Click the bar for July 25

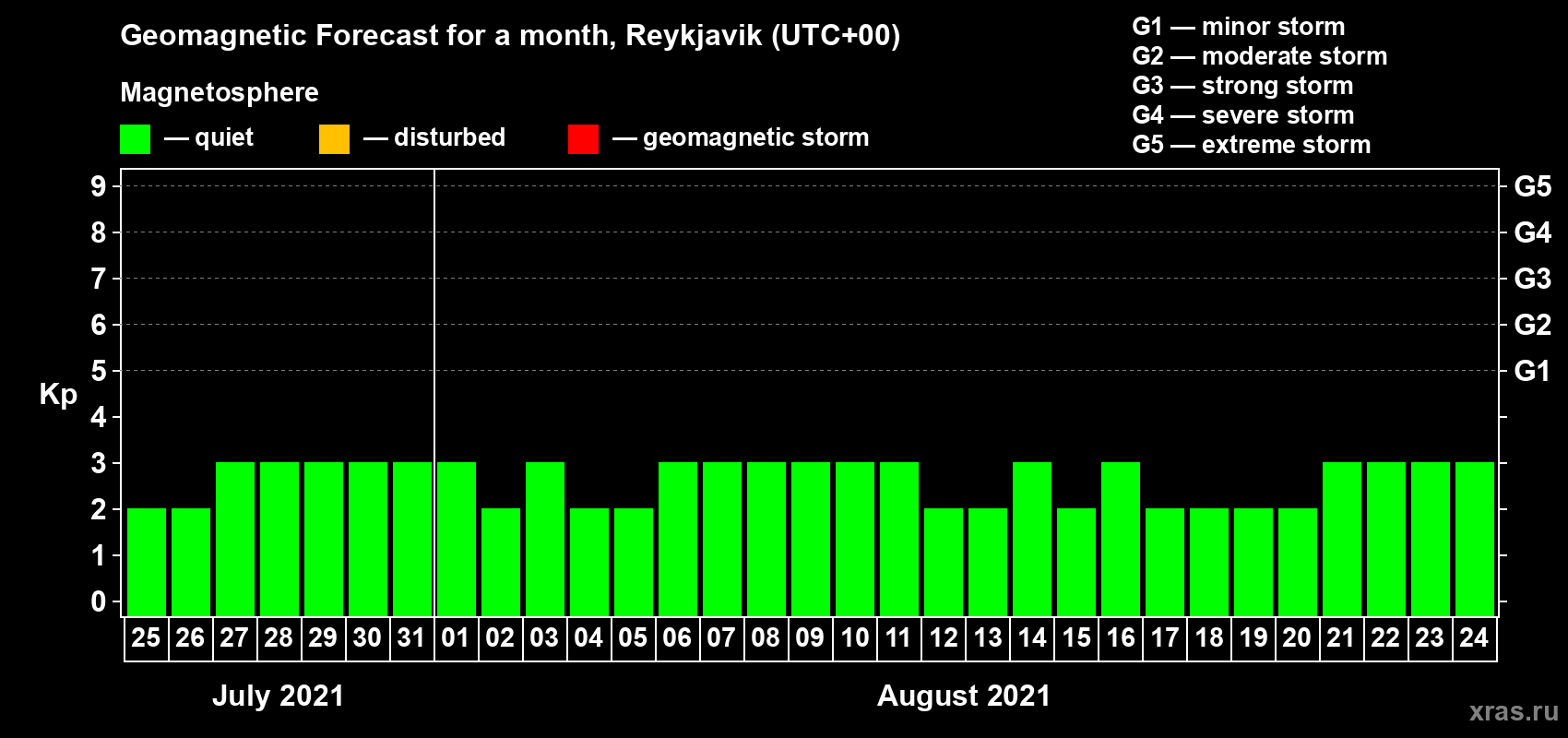[147, 562]
